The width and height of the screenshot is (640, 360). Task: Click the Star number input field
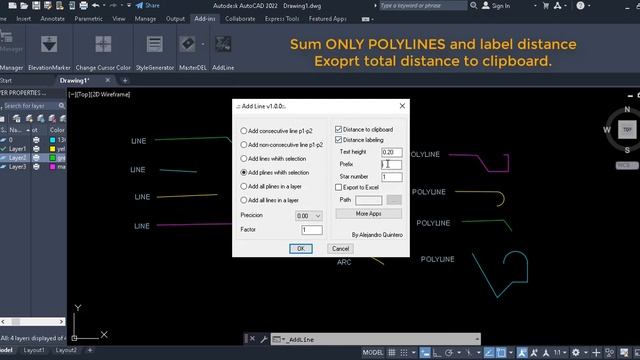click(391, 177)
